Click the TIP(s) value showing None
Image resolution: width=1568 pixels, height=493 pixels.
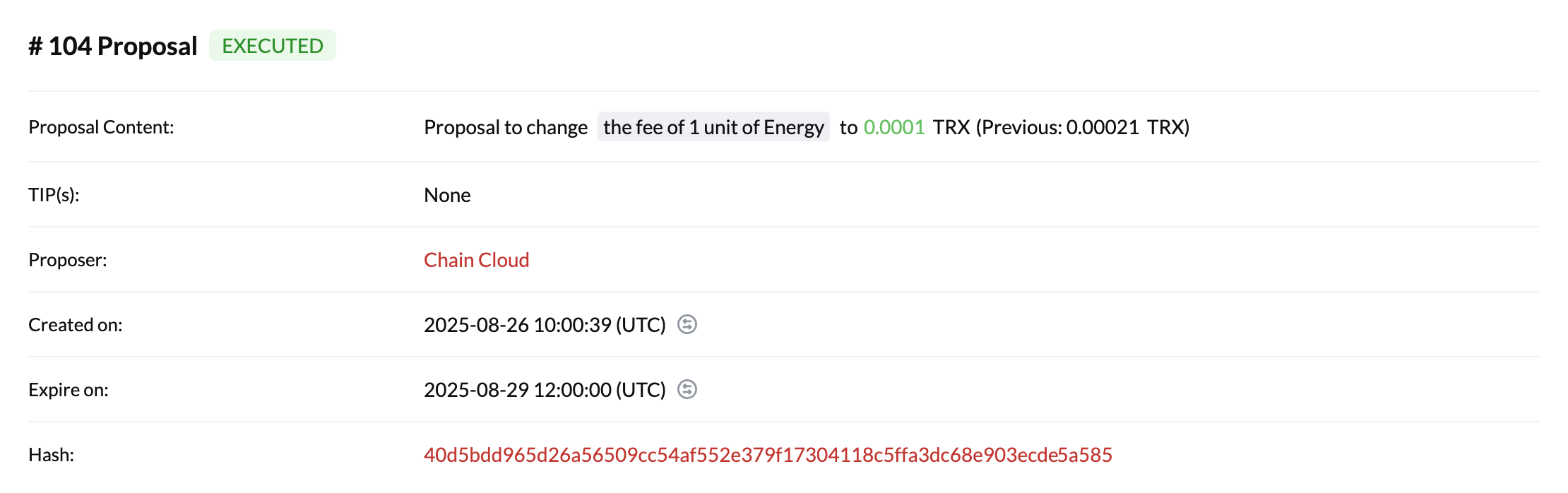(446, 195)
